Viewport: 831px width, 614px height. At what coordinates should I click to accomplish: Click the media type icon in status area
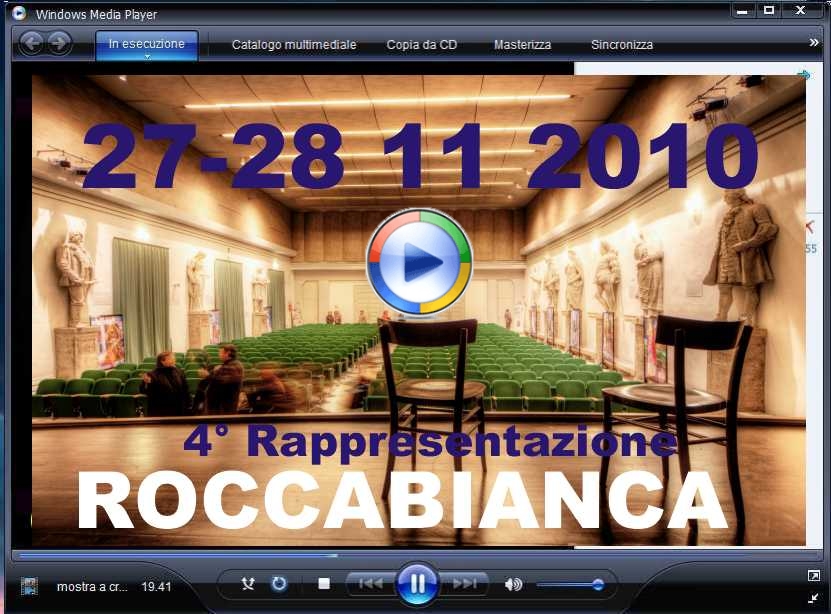pos(30,587)
